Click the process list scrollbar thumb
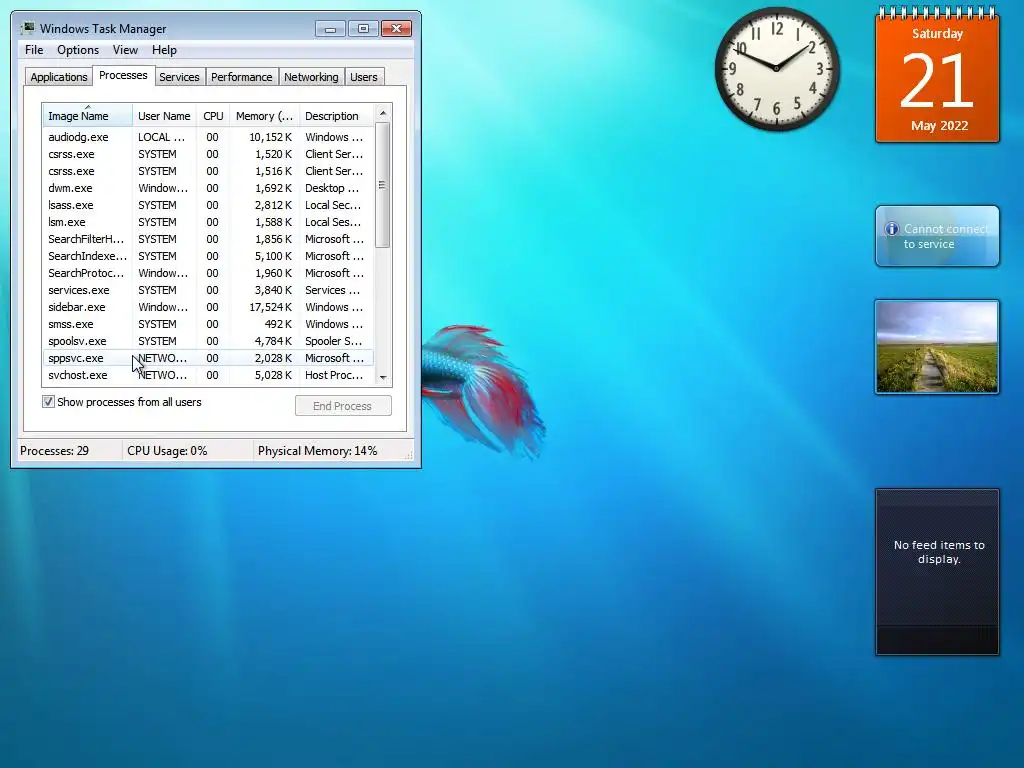Image resolution: width=1024 pixels, height=768 pixels. coord(383,185)
